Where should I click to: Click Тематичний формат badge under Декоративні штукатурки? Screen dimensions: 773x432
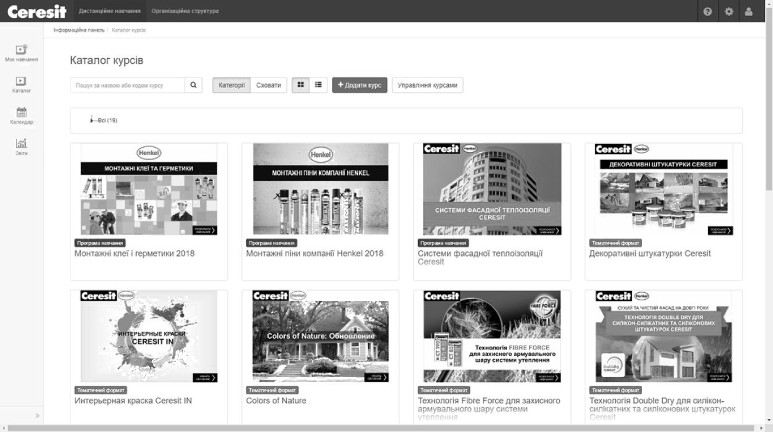[x=615, y=243]
